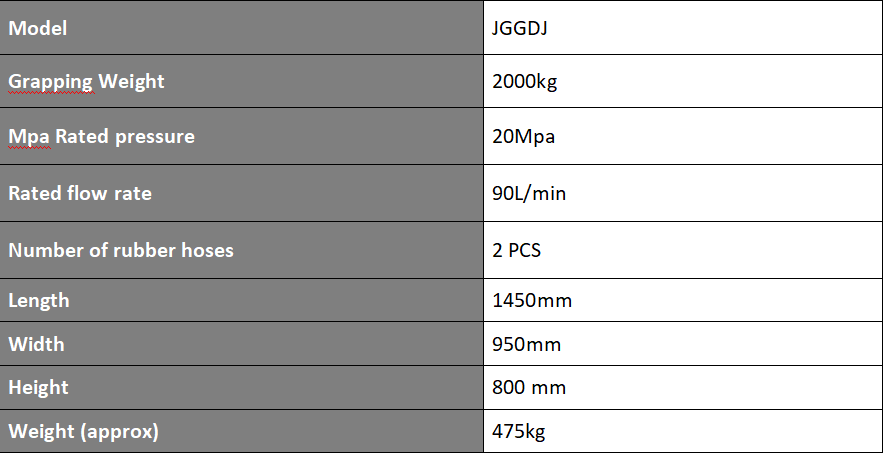Select the 2000kg value cell
Screen dimensions: 886x458
coord(683,81)
